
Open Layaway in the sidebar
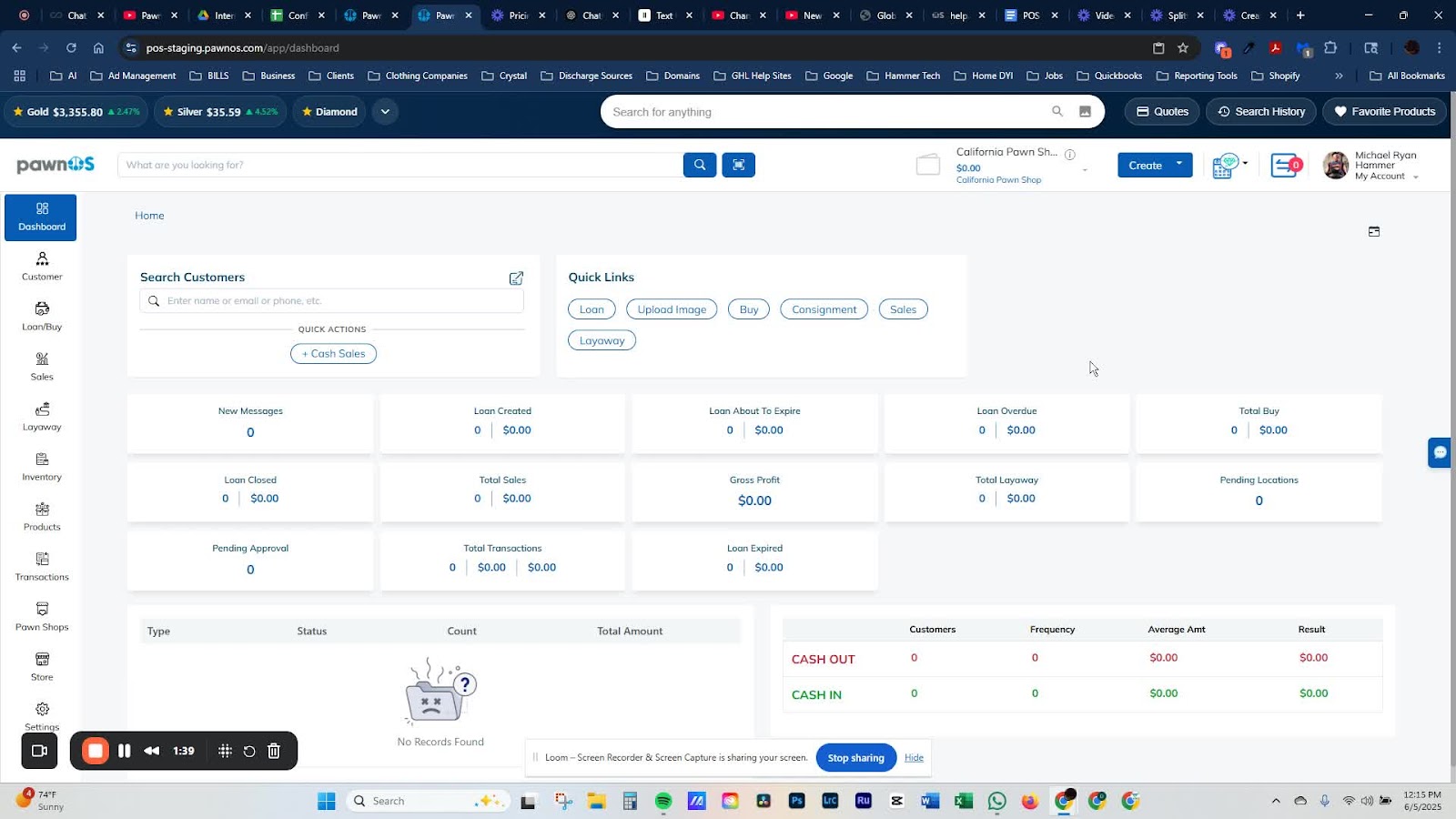tap(42, 417)
